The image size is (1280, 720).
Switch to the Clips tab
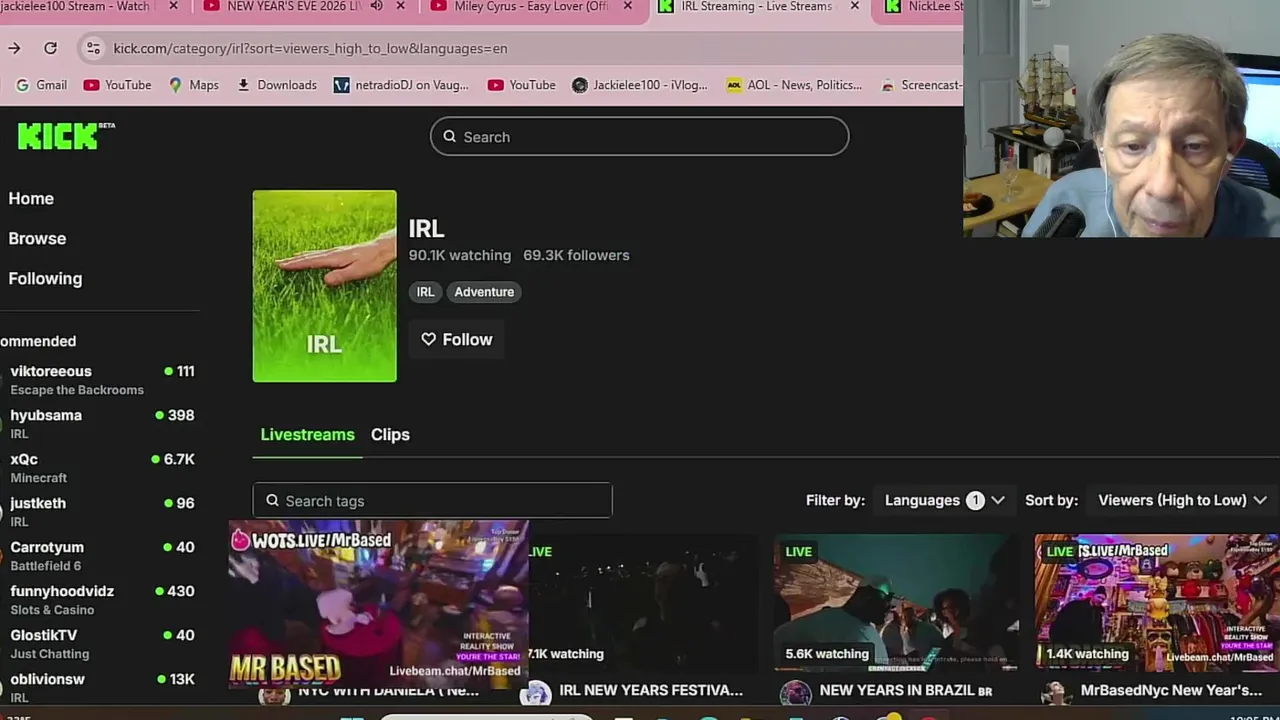pyautogui.click(x=390, y=435)
